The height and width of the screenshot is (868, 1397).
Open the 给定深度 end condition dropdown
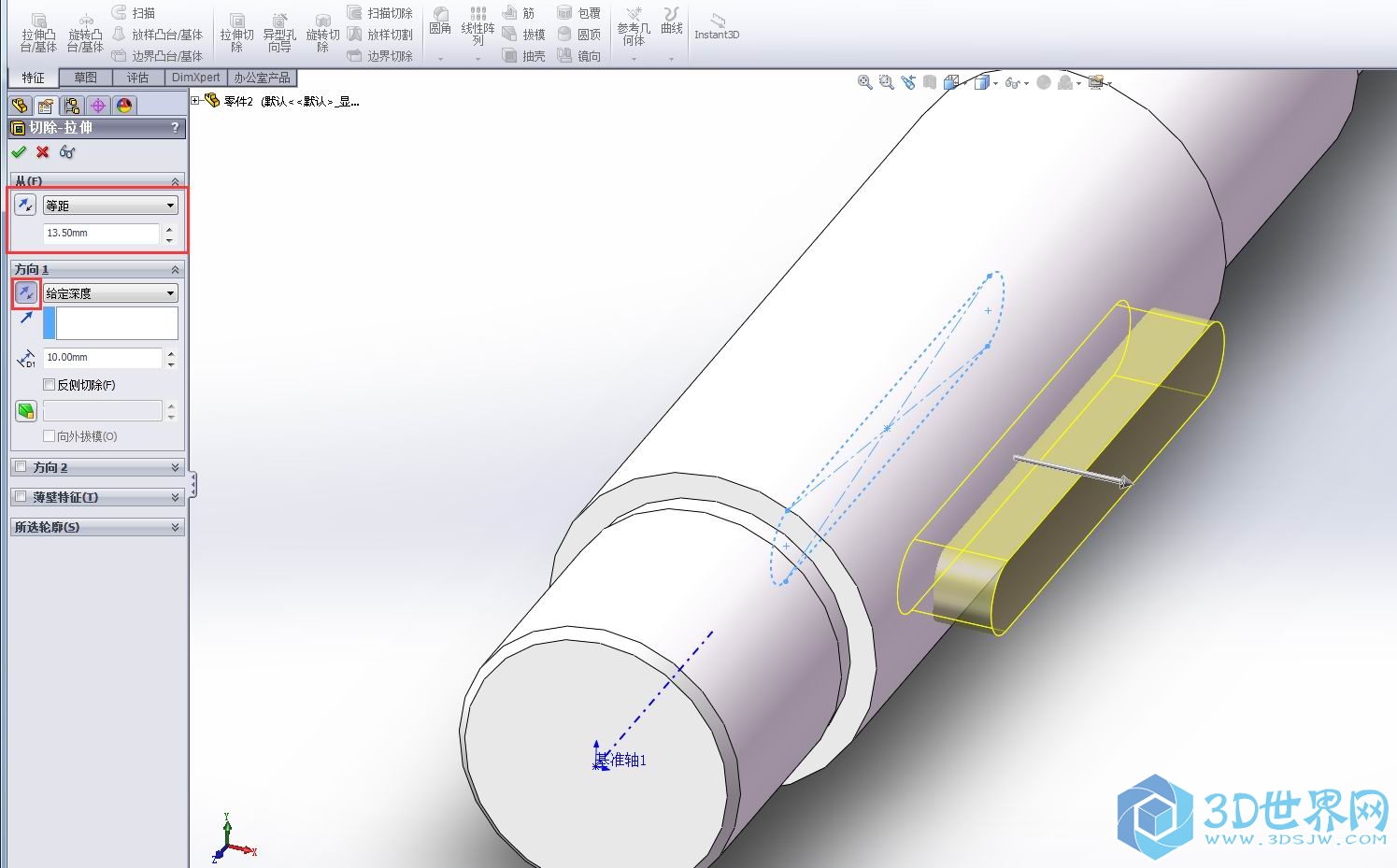pos(110,293)
